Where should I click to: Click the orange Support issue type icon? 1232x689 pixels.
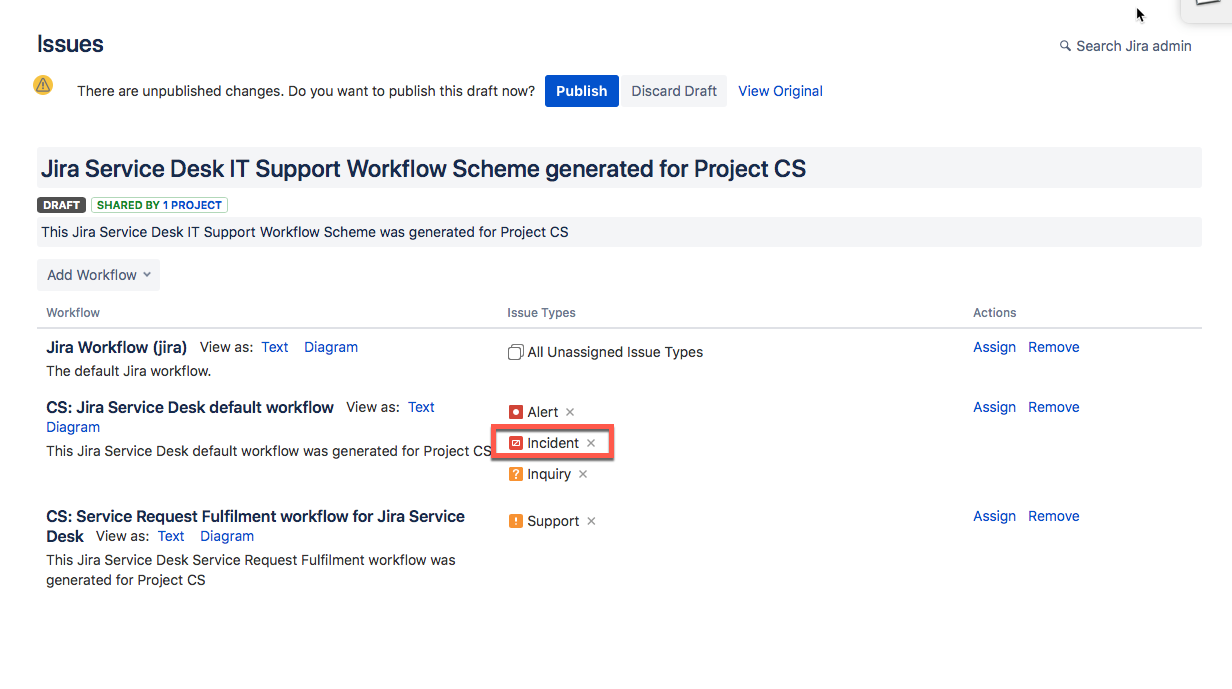516,521
